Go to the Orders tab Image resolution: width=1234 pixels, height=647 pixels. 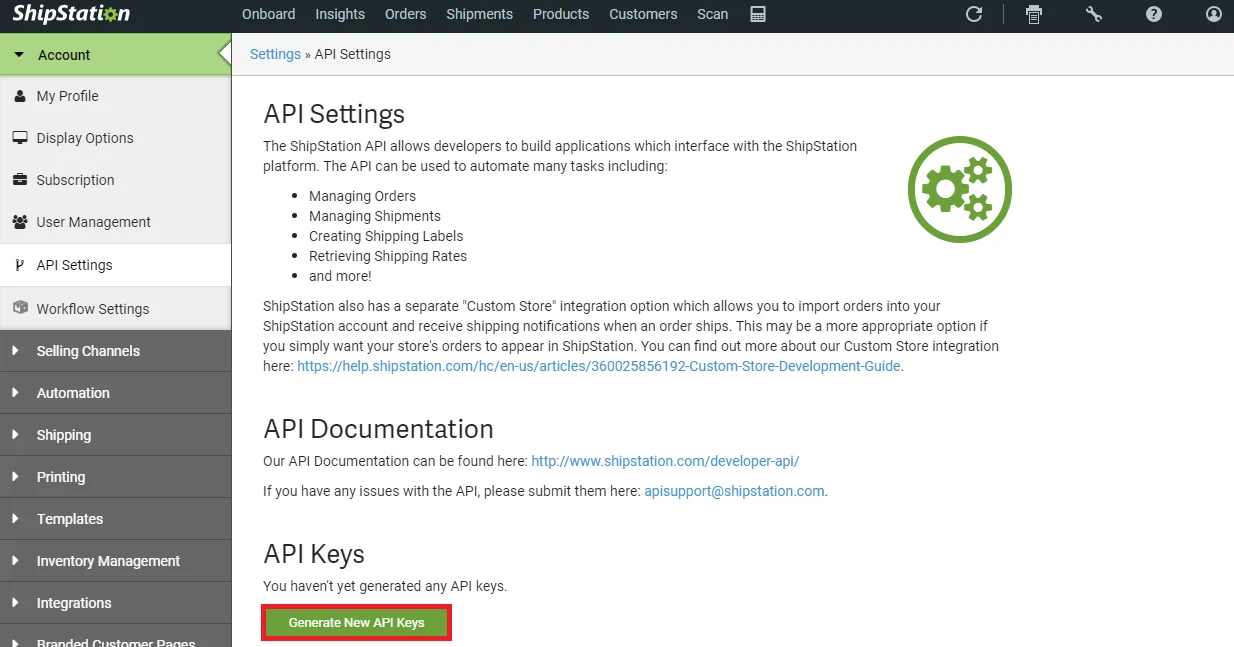click(x=405, y=14)
